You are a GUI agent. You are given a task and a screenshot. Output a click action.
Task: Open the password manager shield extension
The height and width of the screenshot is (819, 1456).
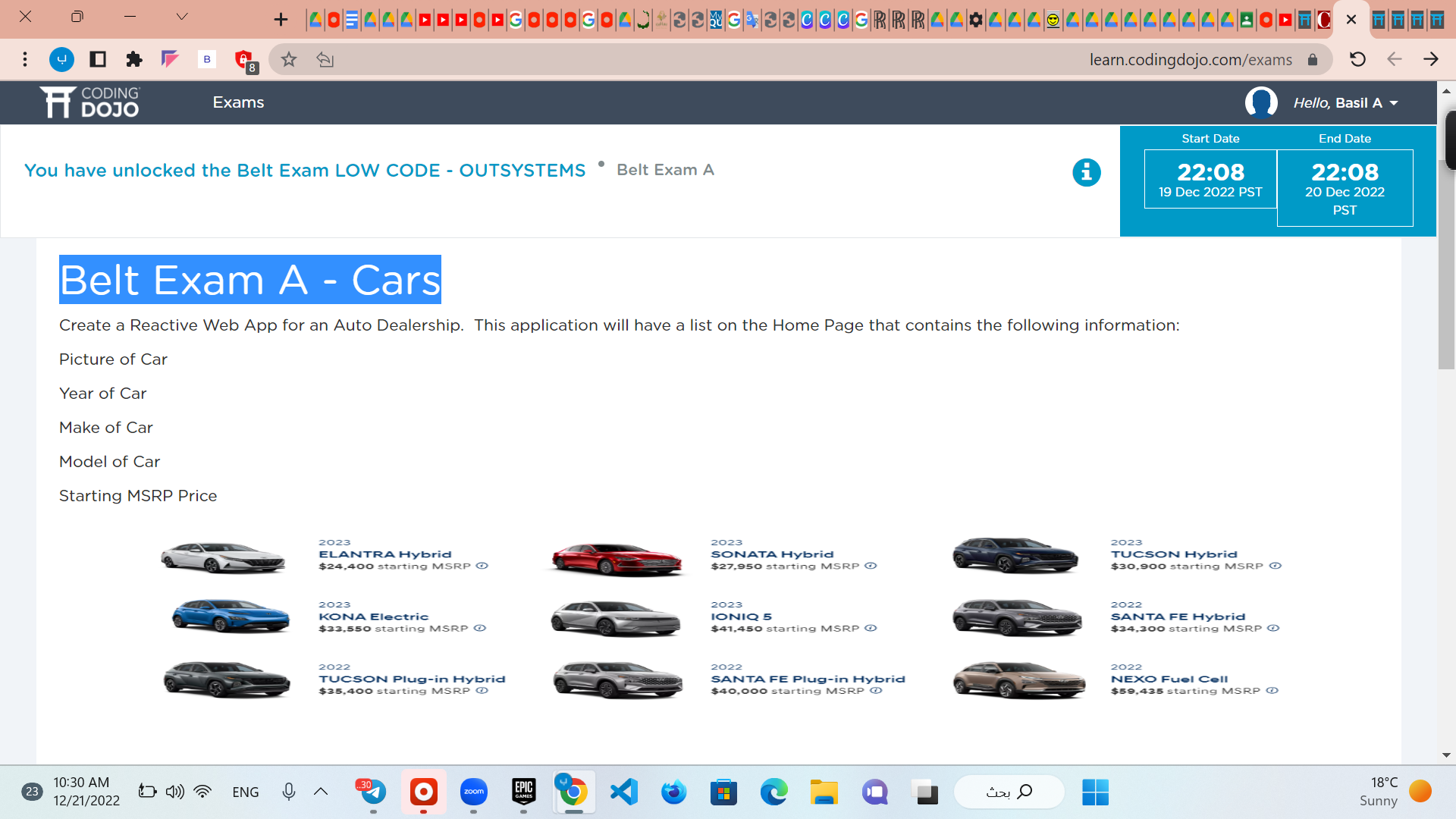(x=243, y=59)
